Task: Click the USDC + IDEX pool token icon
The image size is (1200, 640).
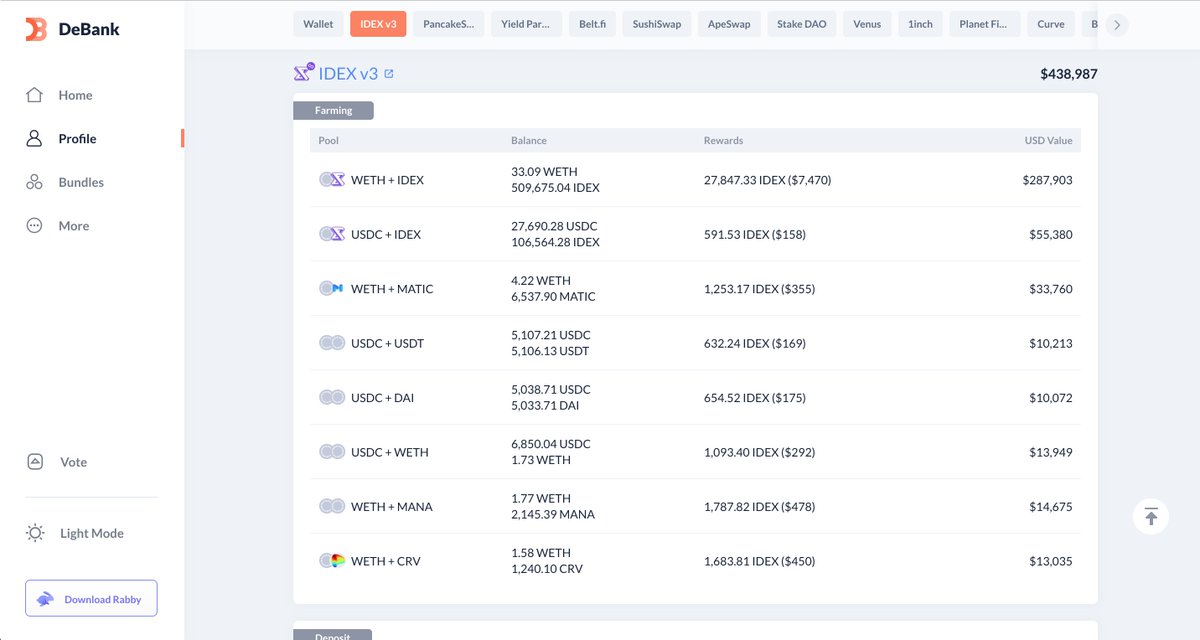Action: tap(332, 234)
